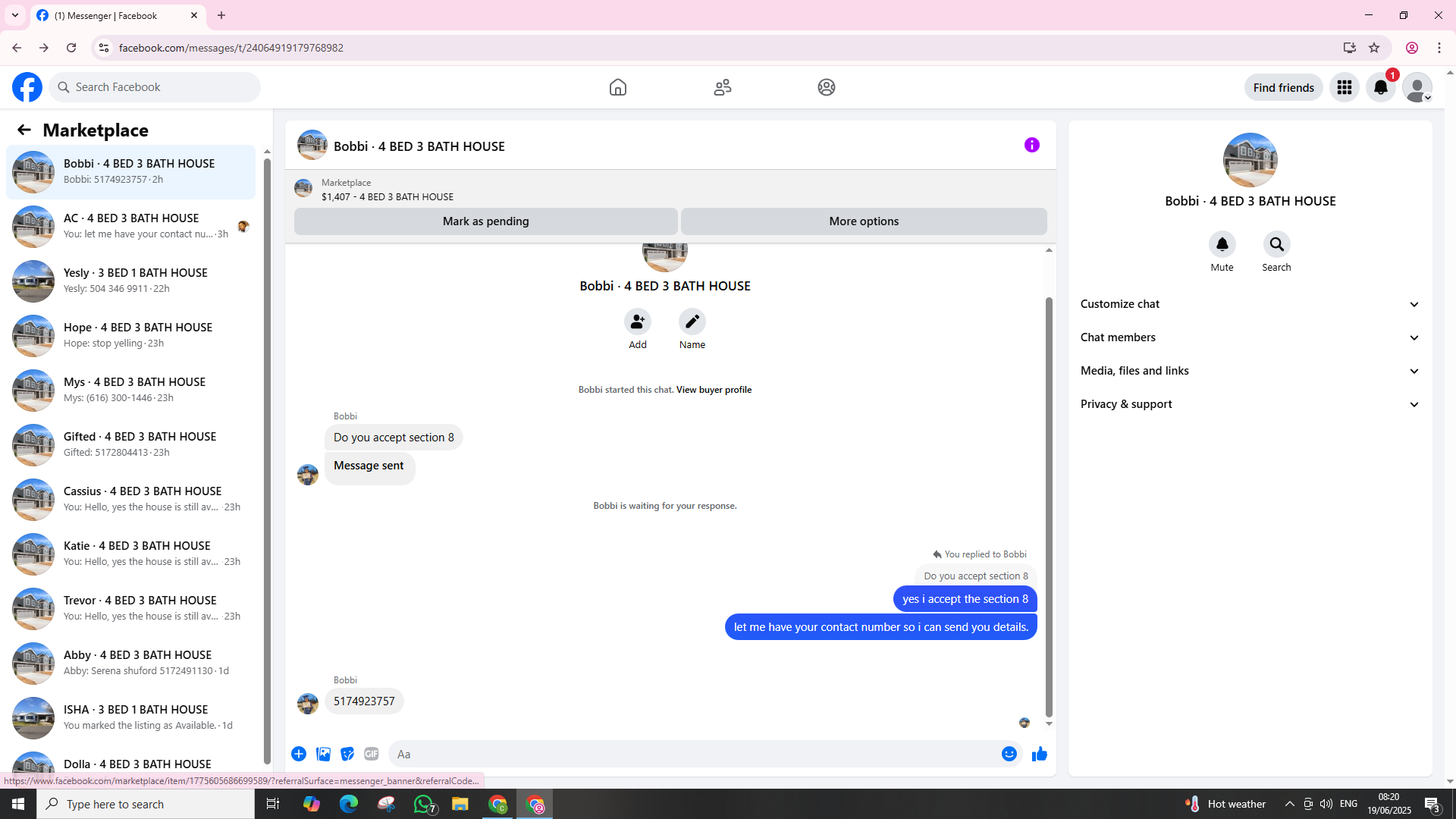The width and height of the screenshot is (1456, 819).
Task: Open a new browser tab
Action: point(221,15)
